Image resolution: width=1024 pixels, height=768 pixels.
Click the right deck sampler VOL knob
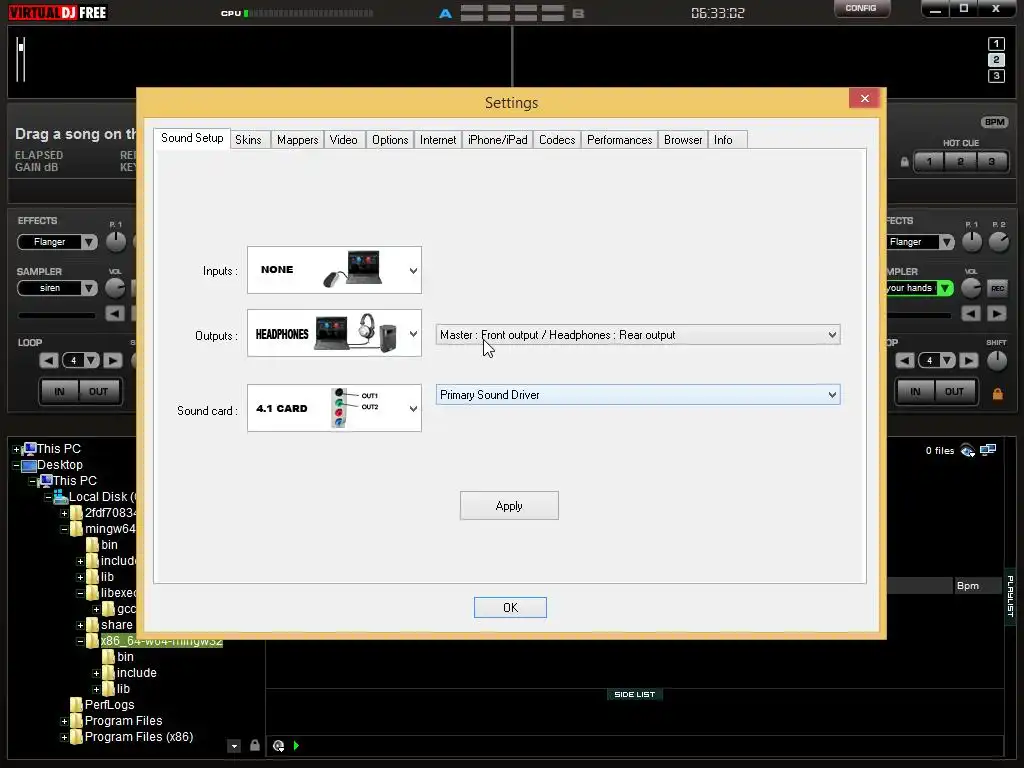click(x=971, y=288)
